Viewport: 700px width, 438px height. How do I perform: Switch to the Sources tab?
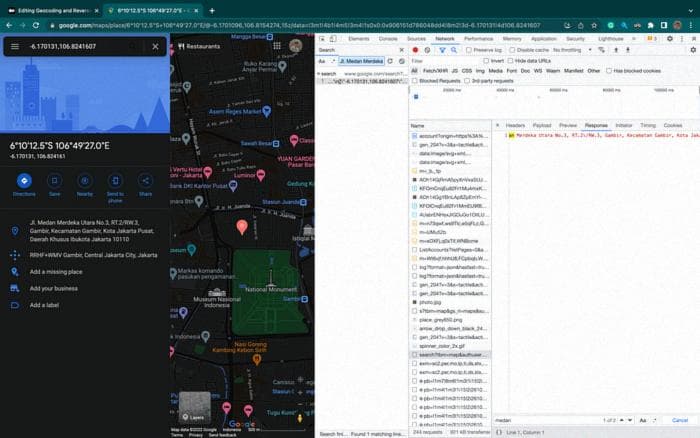click(416, 39)
